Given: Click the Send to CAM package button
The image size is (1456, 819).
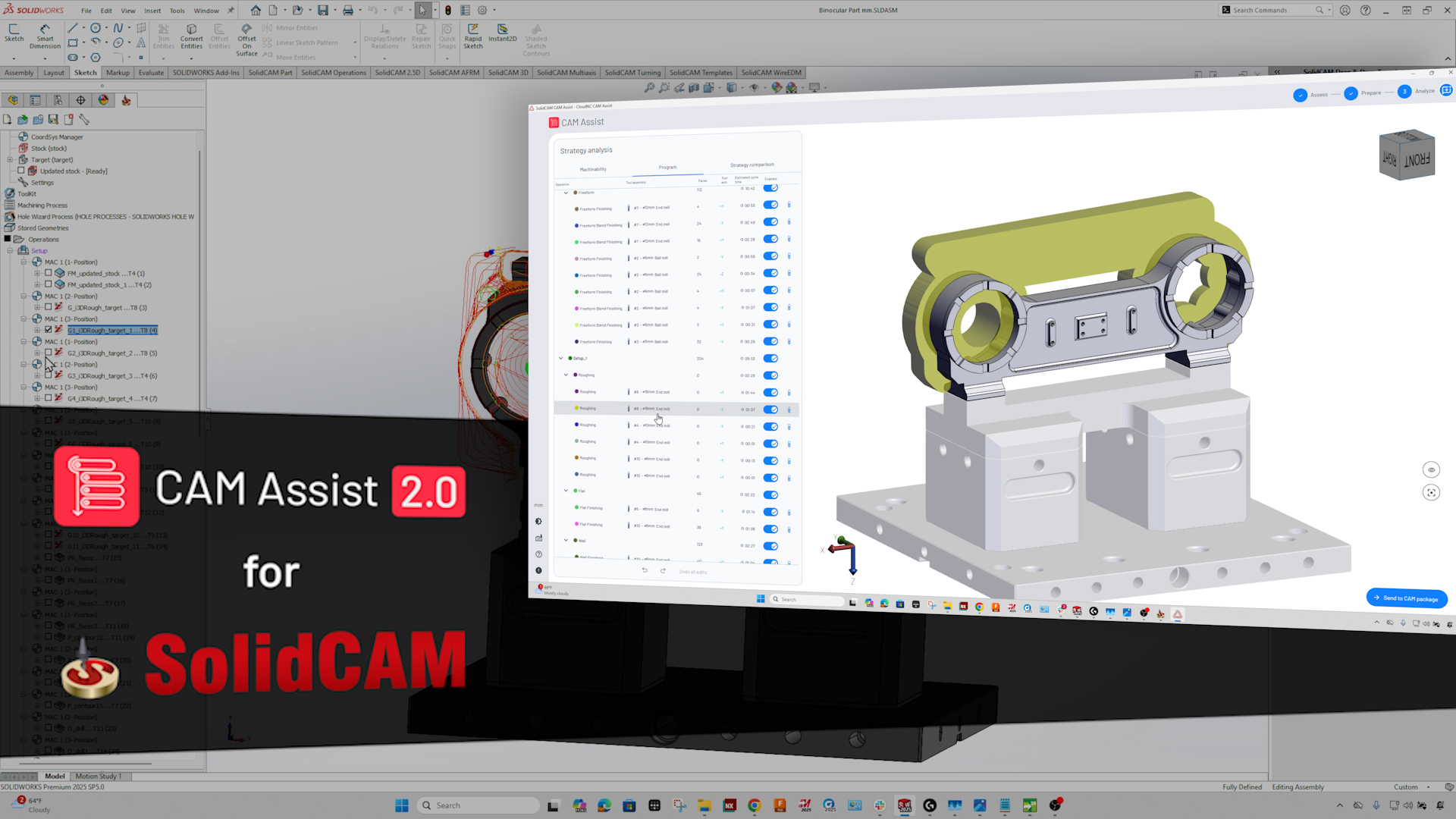Looking at the screenshot, I should pyautogui.click(x=1406, y=598).
